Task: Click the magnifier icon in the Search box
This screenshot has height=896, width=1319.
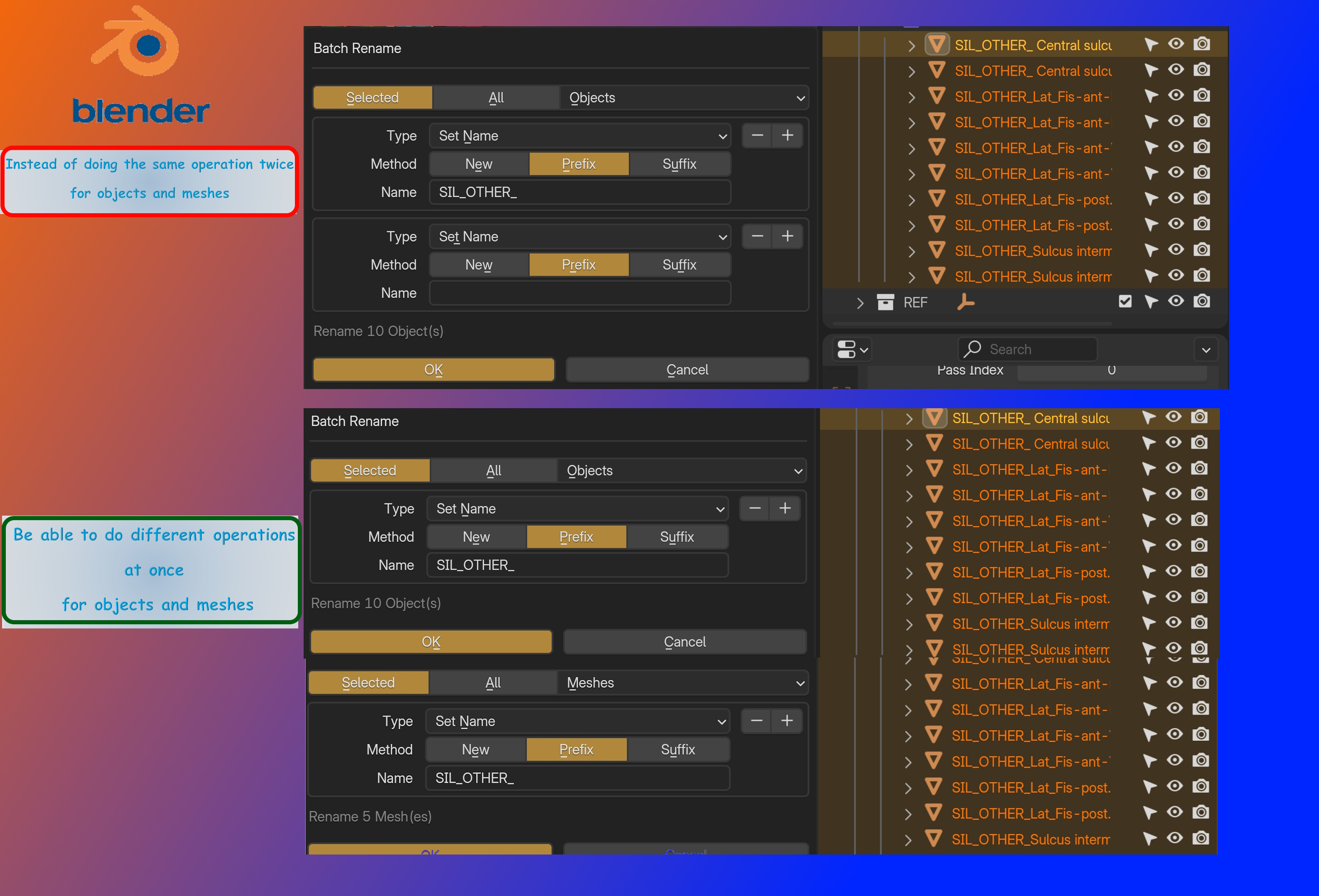Action: (972, 348)
